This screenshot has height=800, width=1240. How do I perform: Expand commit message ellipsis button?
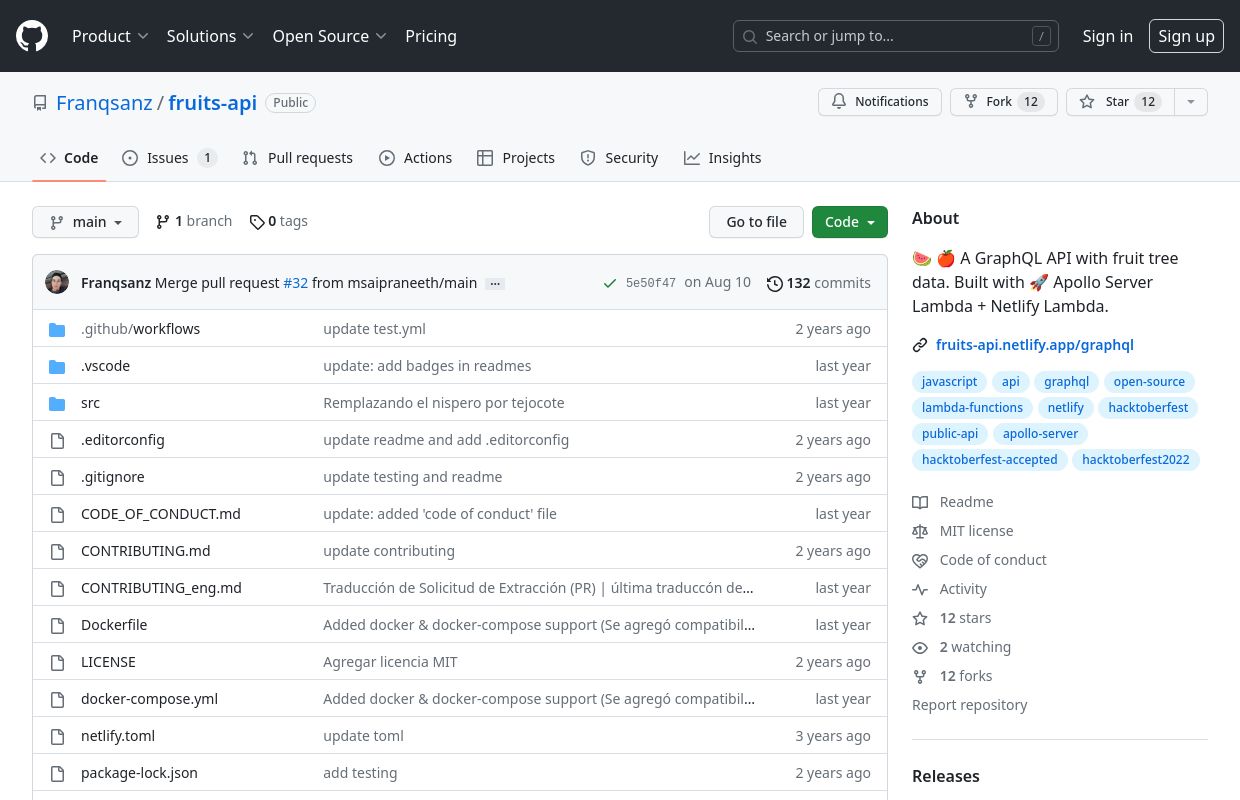click(x=495, y=284)
